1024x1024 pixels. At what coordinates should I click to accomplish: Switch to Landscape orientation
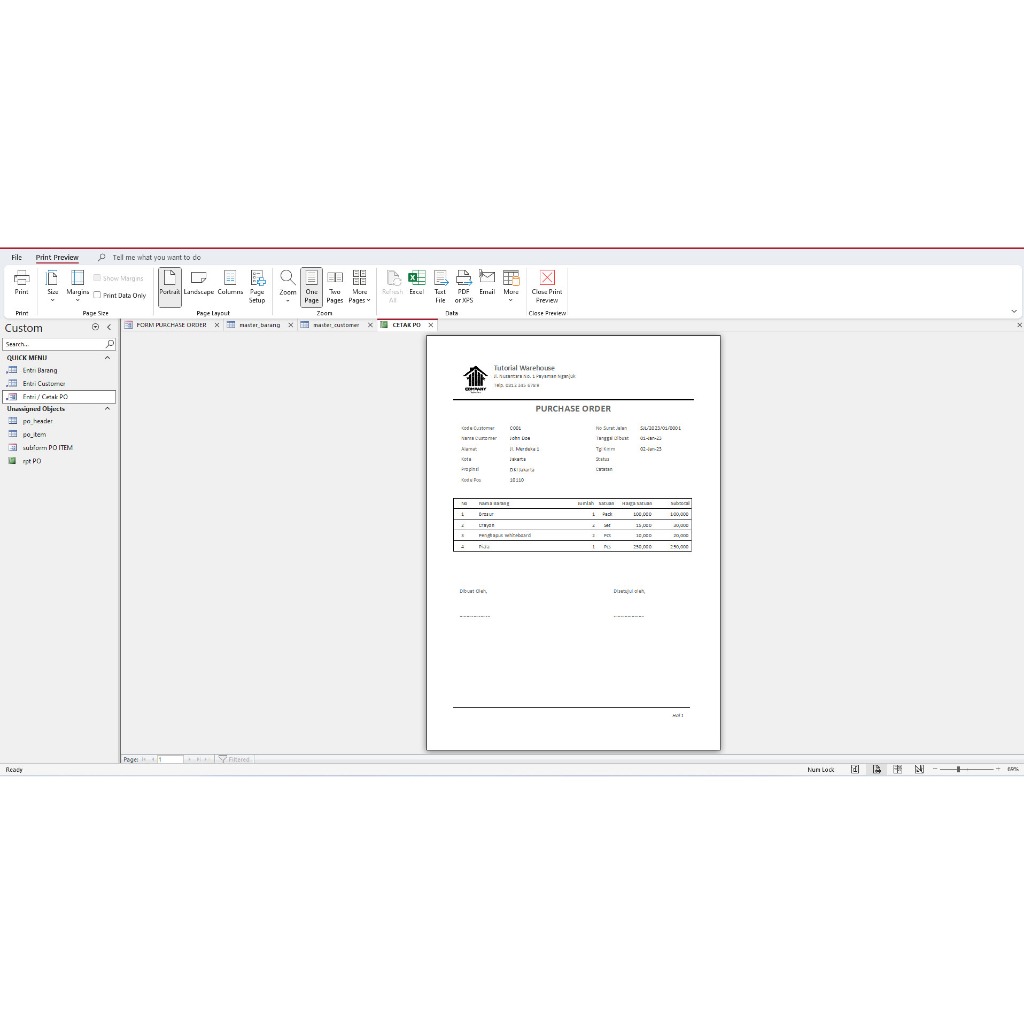199,283
